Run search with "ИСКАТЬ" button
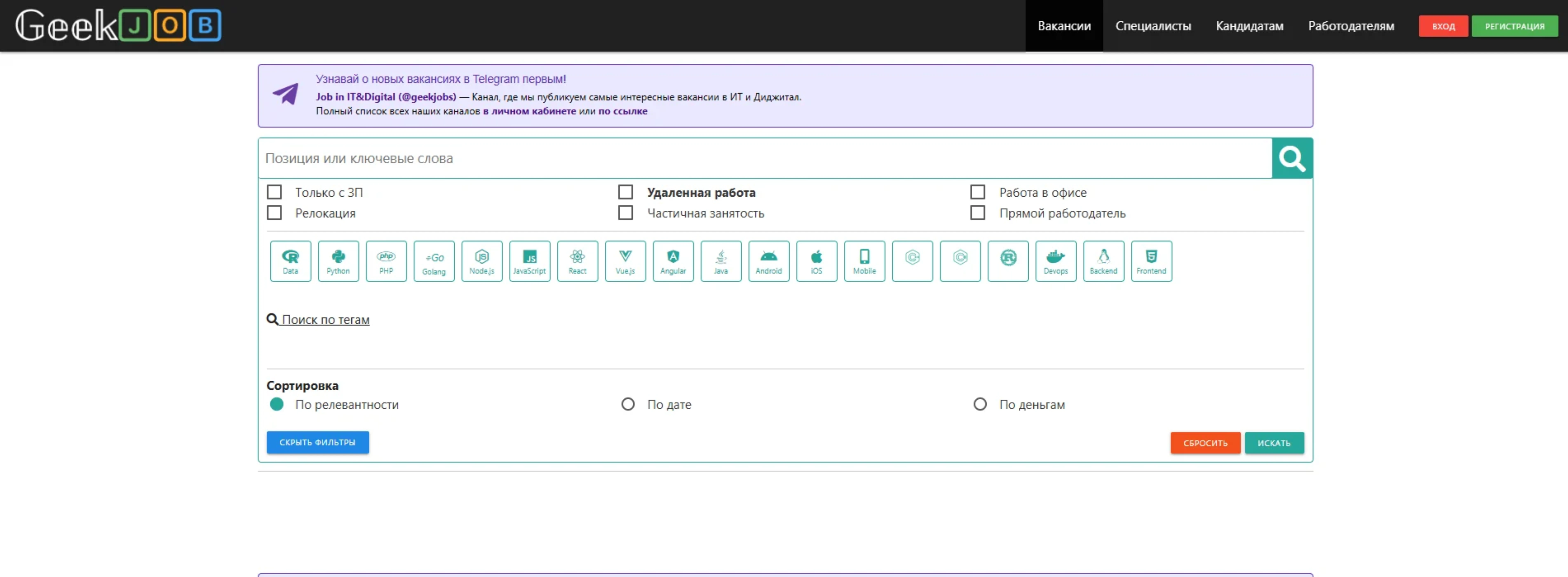This screenshot has width=1568, height=577. tap(1274, 443)
